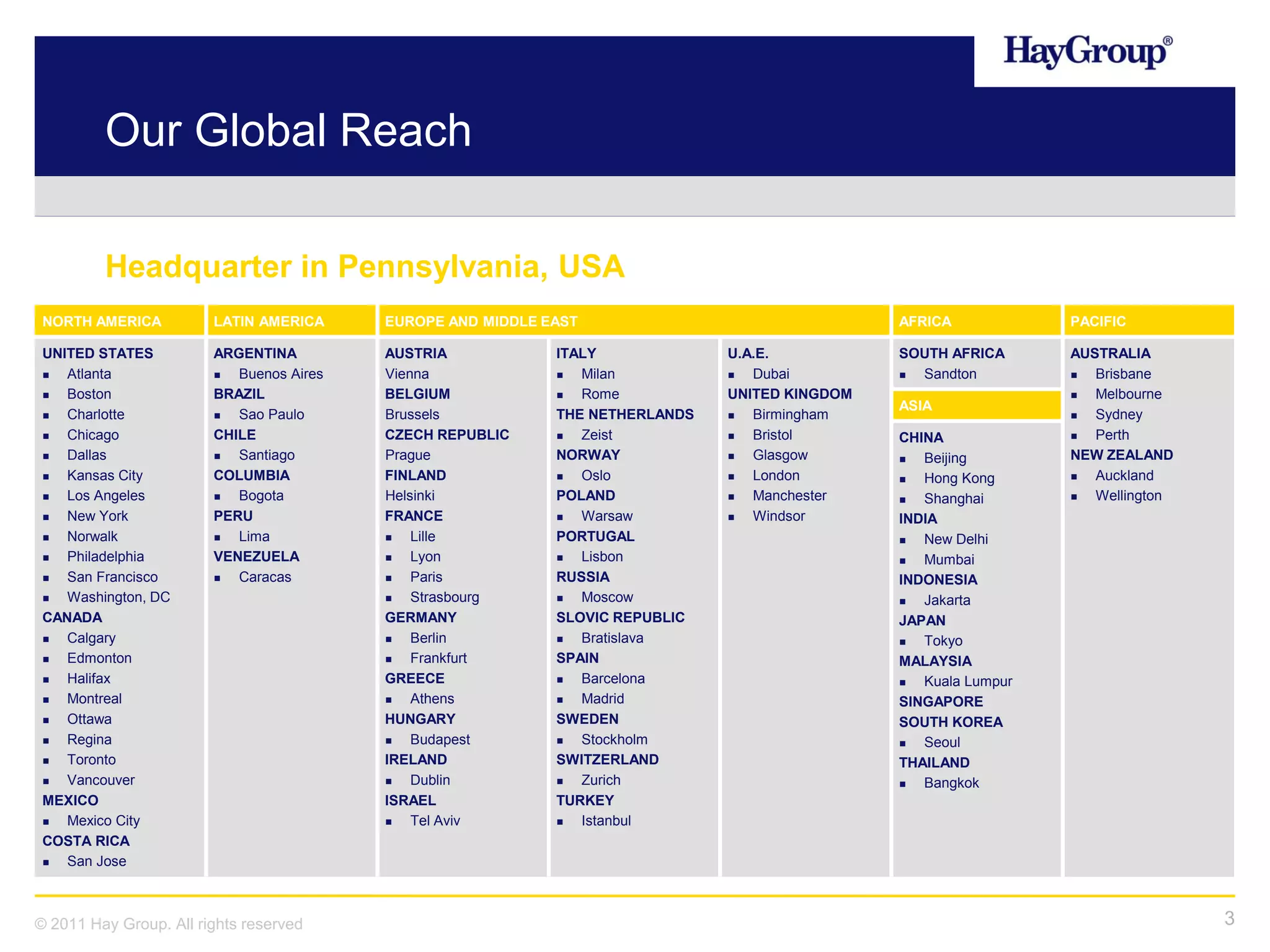1270x952 pixels.
Task: Select Montreal city entry
Action: [94, 699]
